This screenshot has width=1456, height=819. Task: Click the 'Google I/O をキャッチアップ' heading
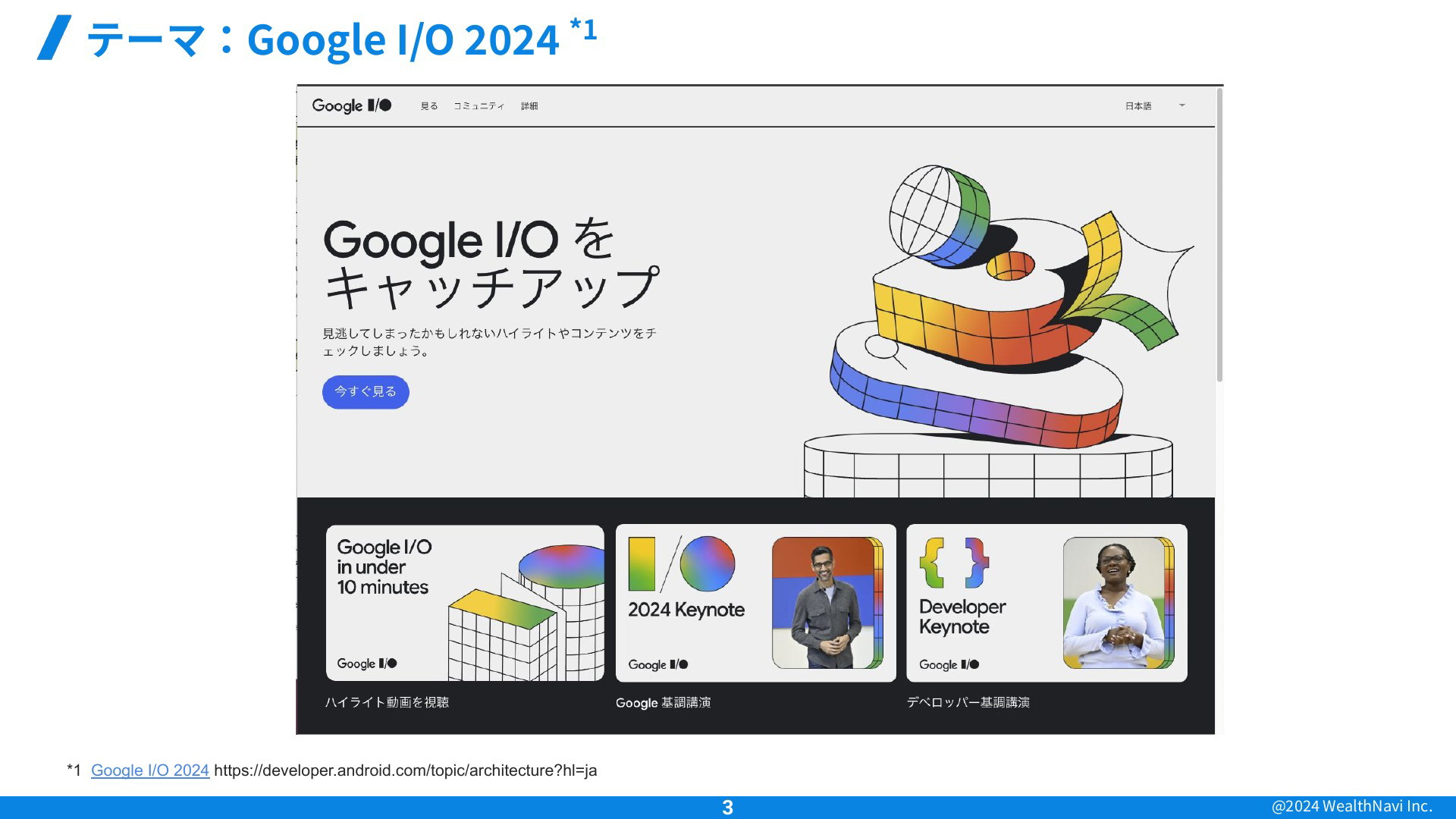point(491,263)
